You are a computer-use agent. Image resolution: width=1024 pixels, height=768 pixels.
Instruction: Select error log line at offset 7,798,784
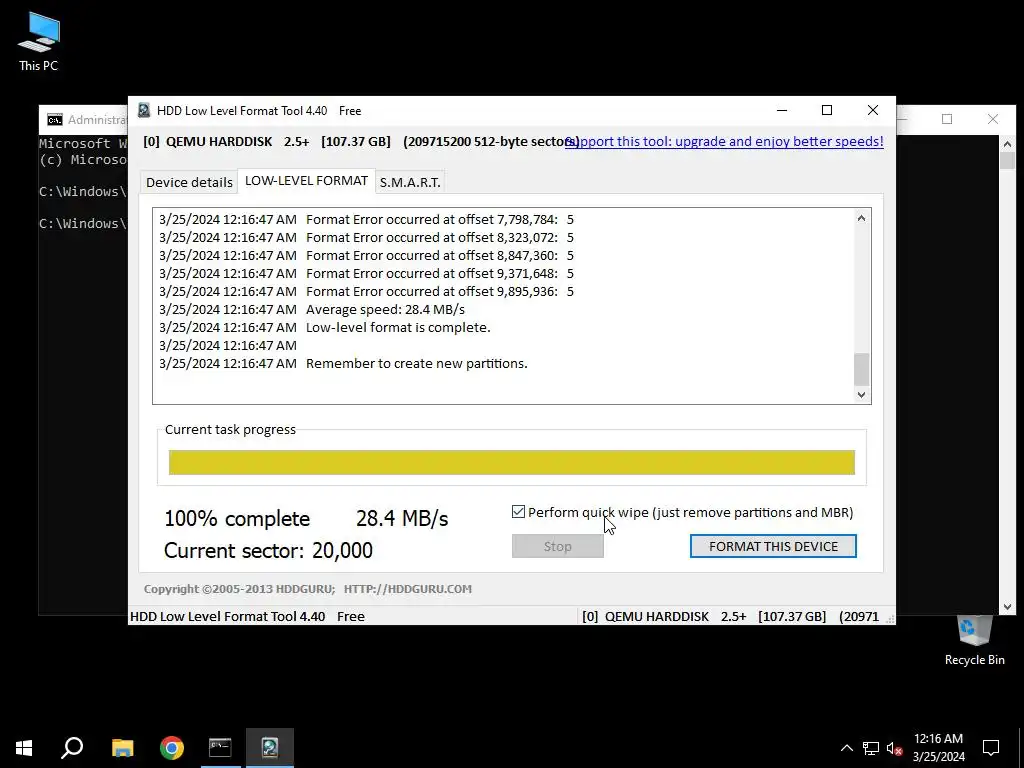366,219
